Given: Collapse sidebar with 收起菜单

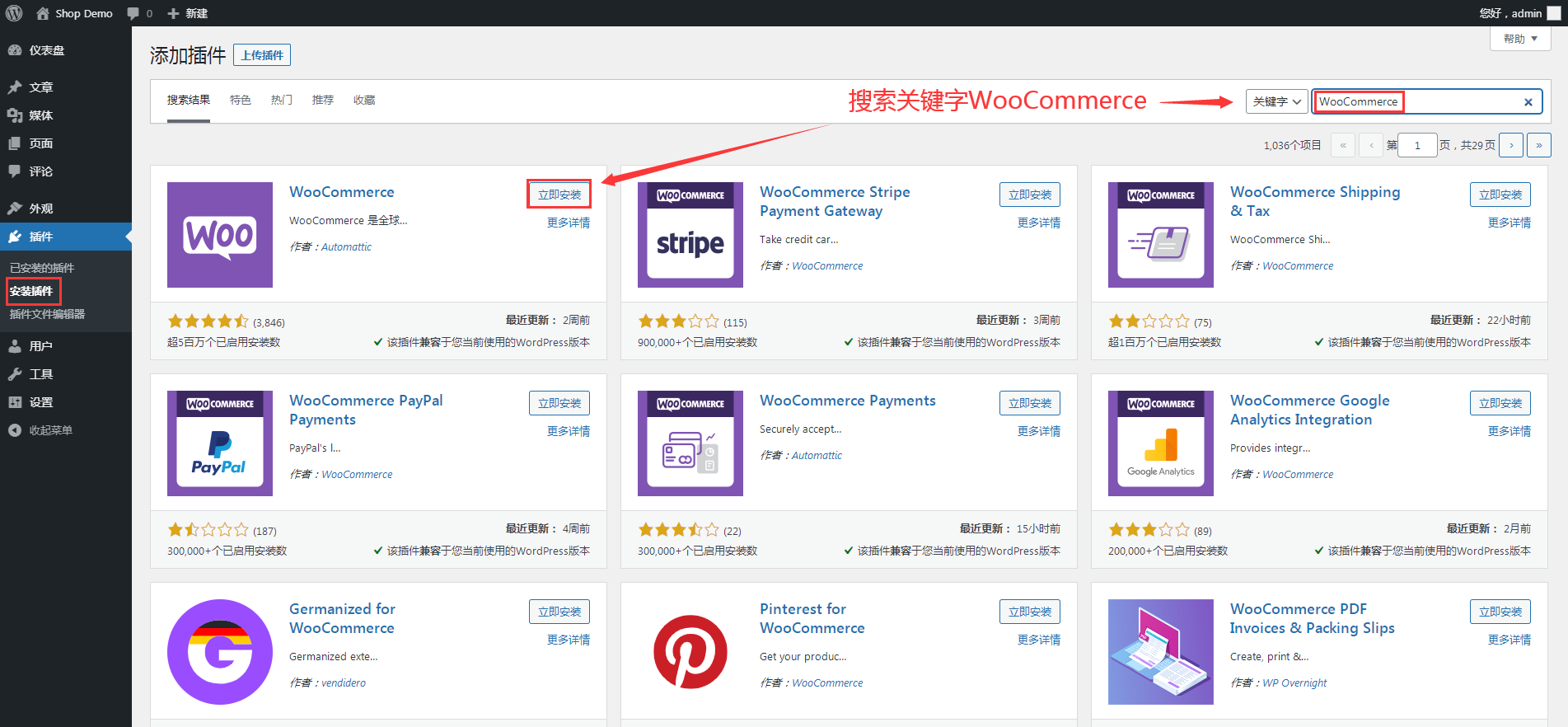Looking at the screenshot, I should point(66,430).
